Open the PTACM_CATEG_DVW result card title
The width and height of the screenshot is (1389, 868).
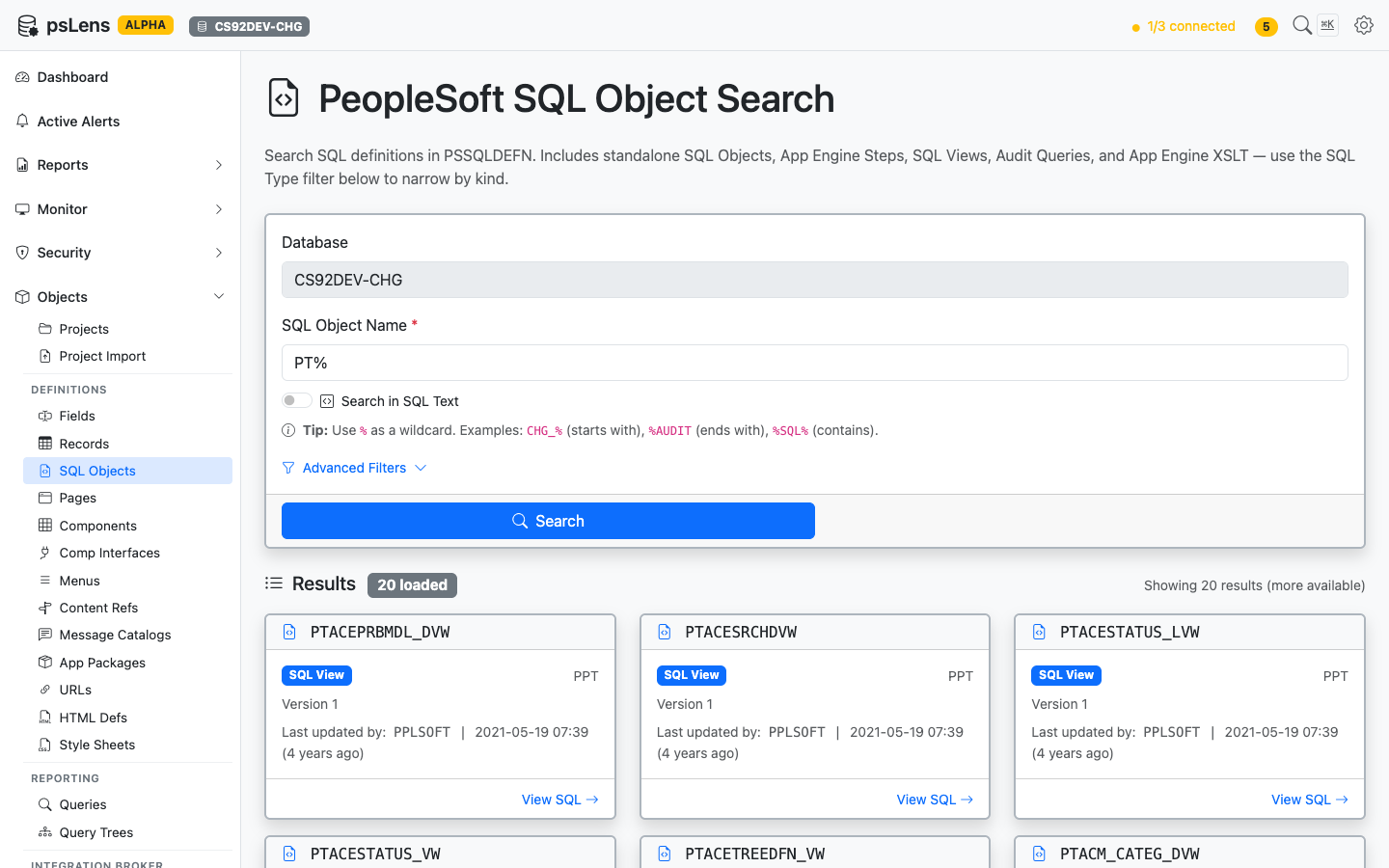pos(1130,854)
